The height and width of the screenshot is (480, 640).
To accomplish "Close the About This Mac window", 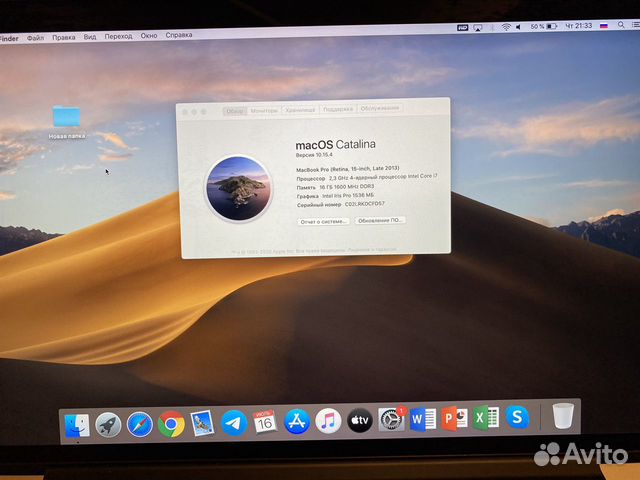I will 184,112.
